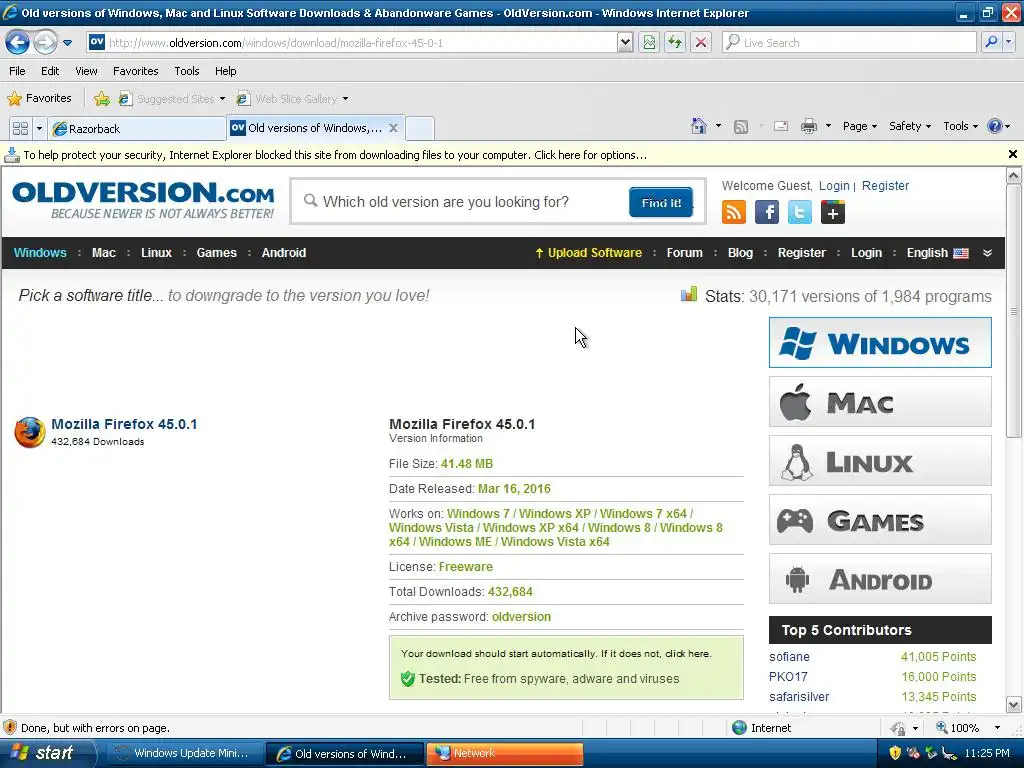Viewport: 1024px width, 768px height.
Task: Open the Tools menu in menu bar
Action: 187,71
